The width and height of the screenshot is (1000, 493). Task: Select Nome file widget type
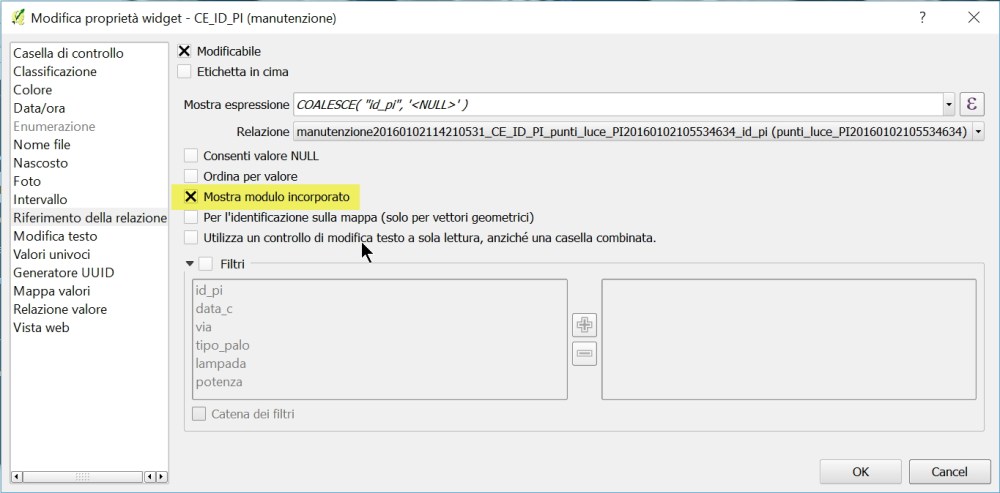coord(42,145)
